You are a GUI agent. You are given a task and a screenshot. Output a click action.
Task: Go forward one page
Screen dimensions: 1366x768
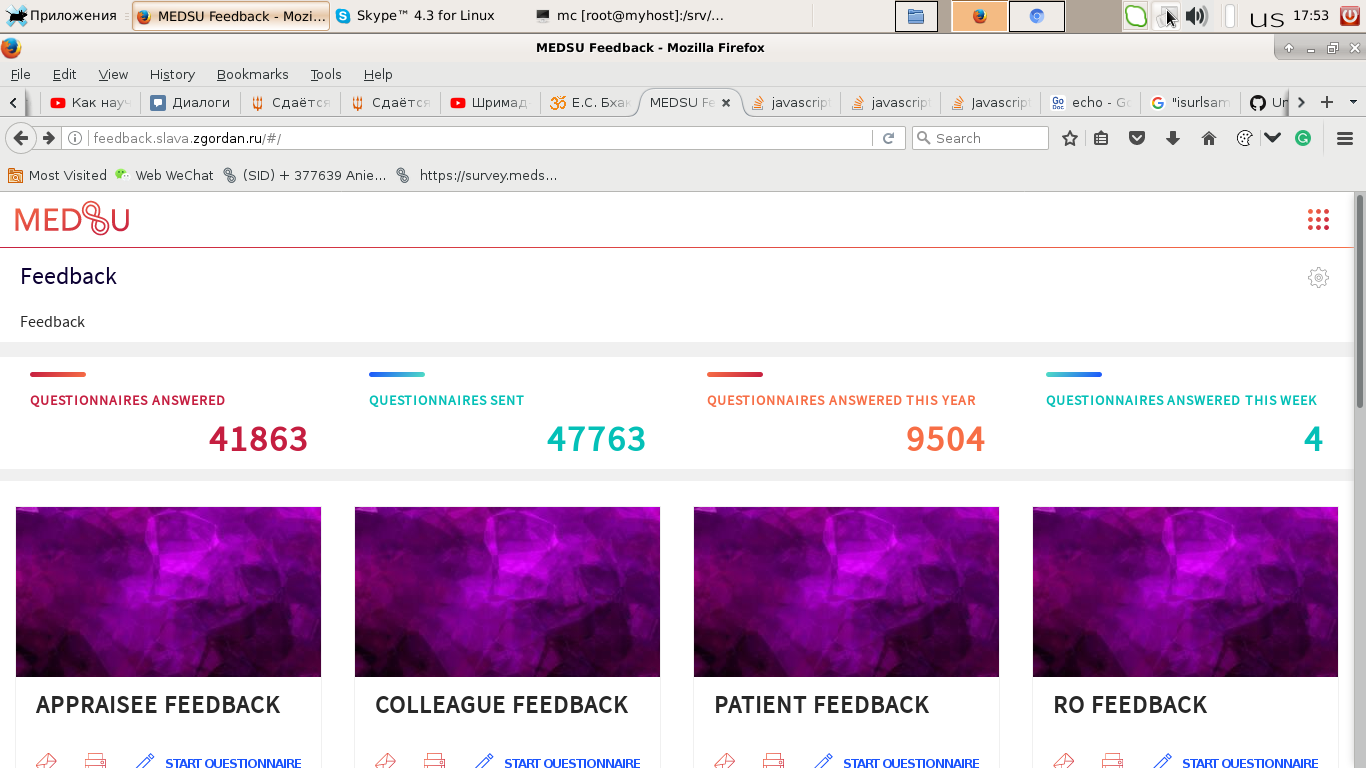coord(48,138)
